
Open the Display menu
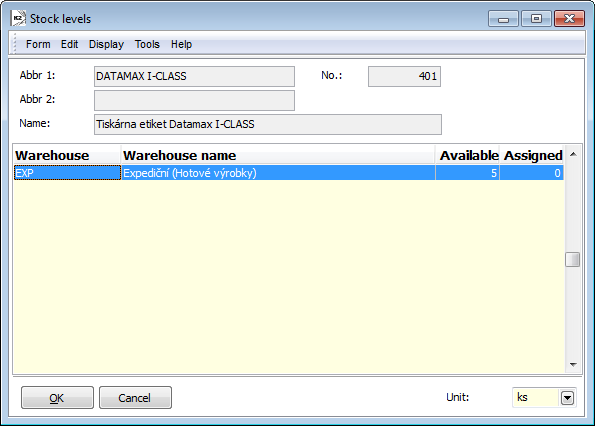click(106, 44)
